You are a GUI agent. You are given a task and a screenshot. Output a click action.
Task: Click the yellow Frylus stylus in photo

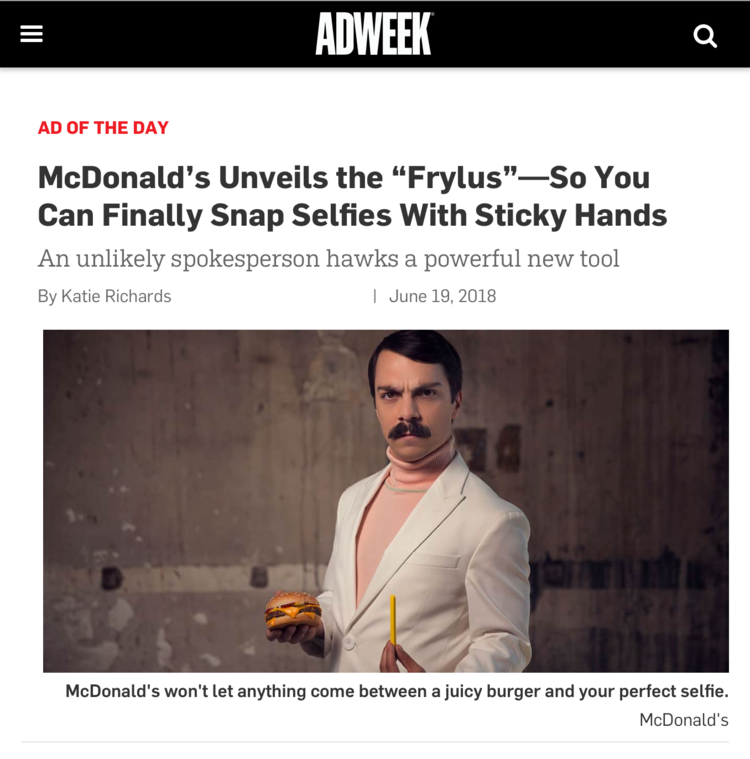click(393, 620)
